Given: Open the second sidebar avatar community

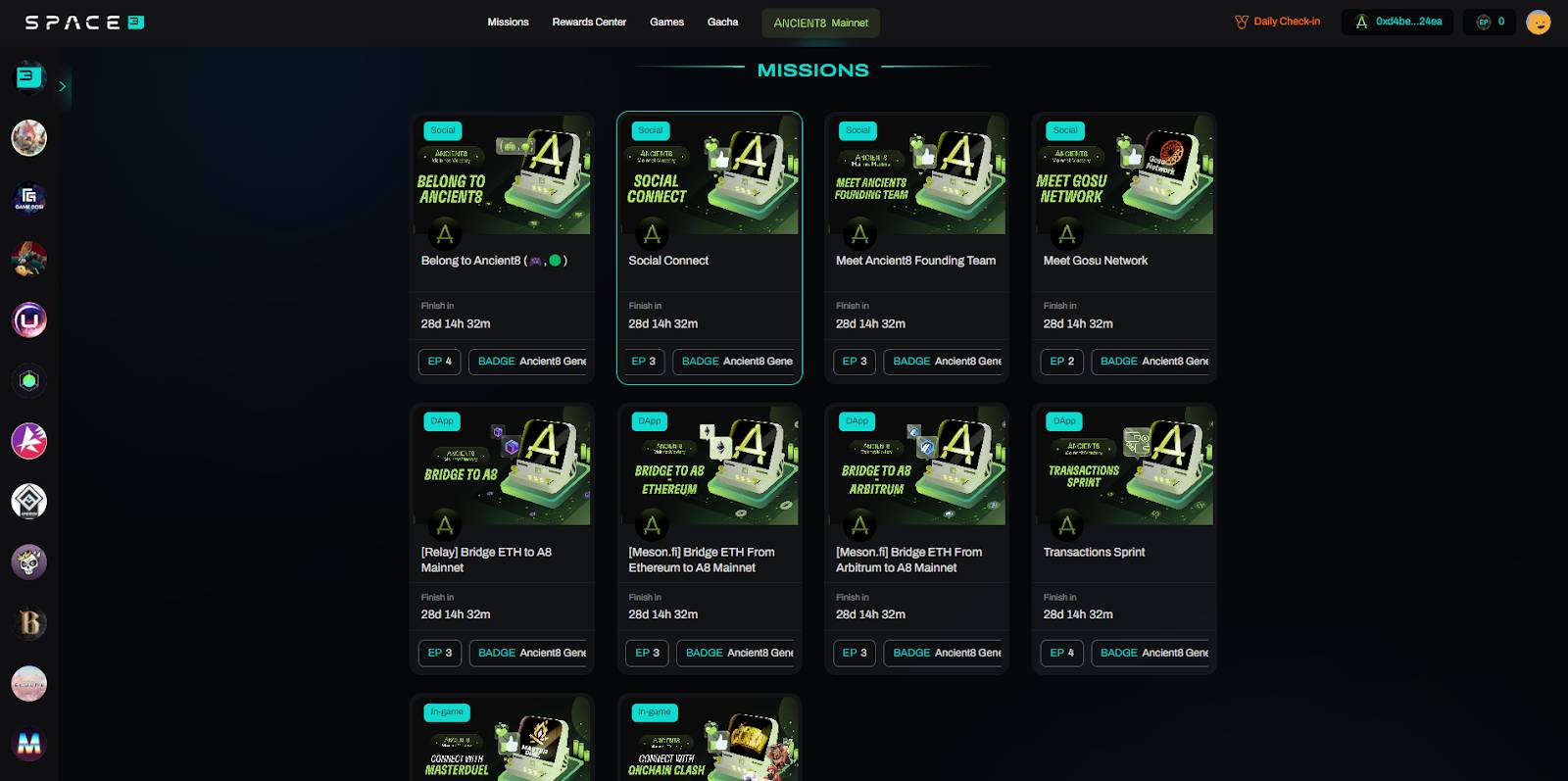Looking at the screenshot, I should [x=29, y=137].
